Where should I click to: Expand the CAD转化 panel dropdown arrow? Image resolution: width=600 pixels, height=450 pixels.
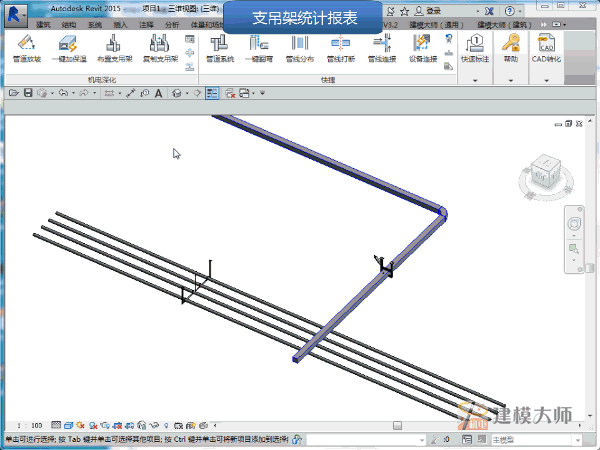546,80
